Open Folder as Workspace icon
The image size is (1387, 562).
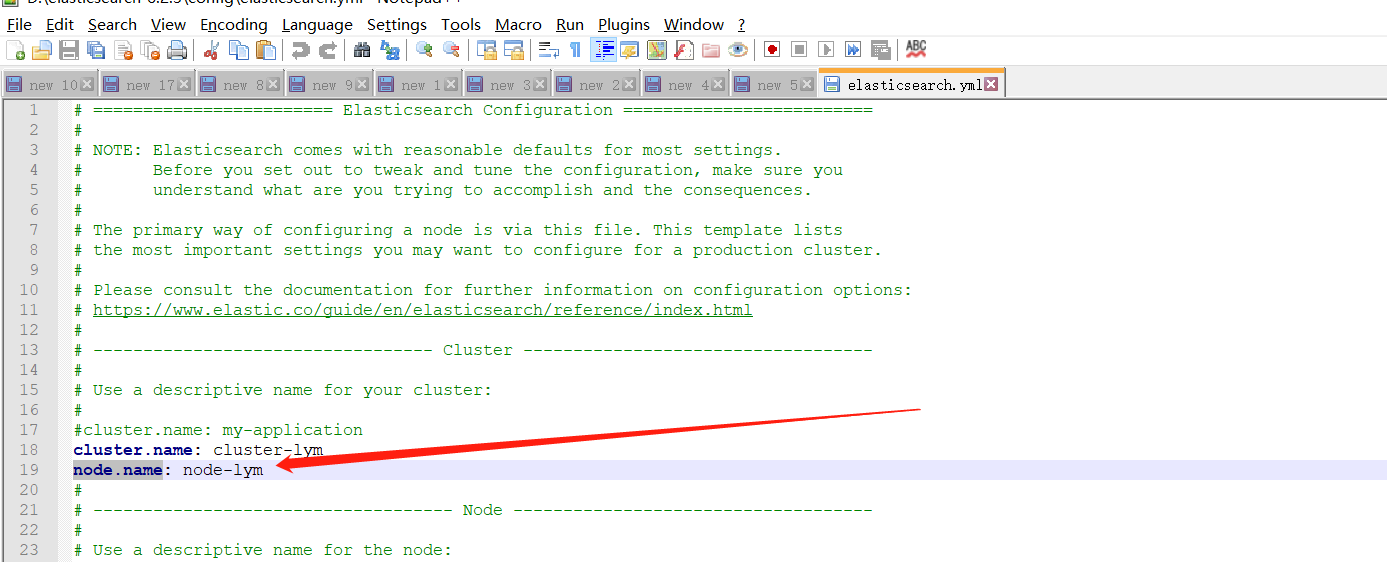point(711,49)
